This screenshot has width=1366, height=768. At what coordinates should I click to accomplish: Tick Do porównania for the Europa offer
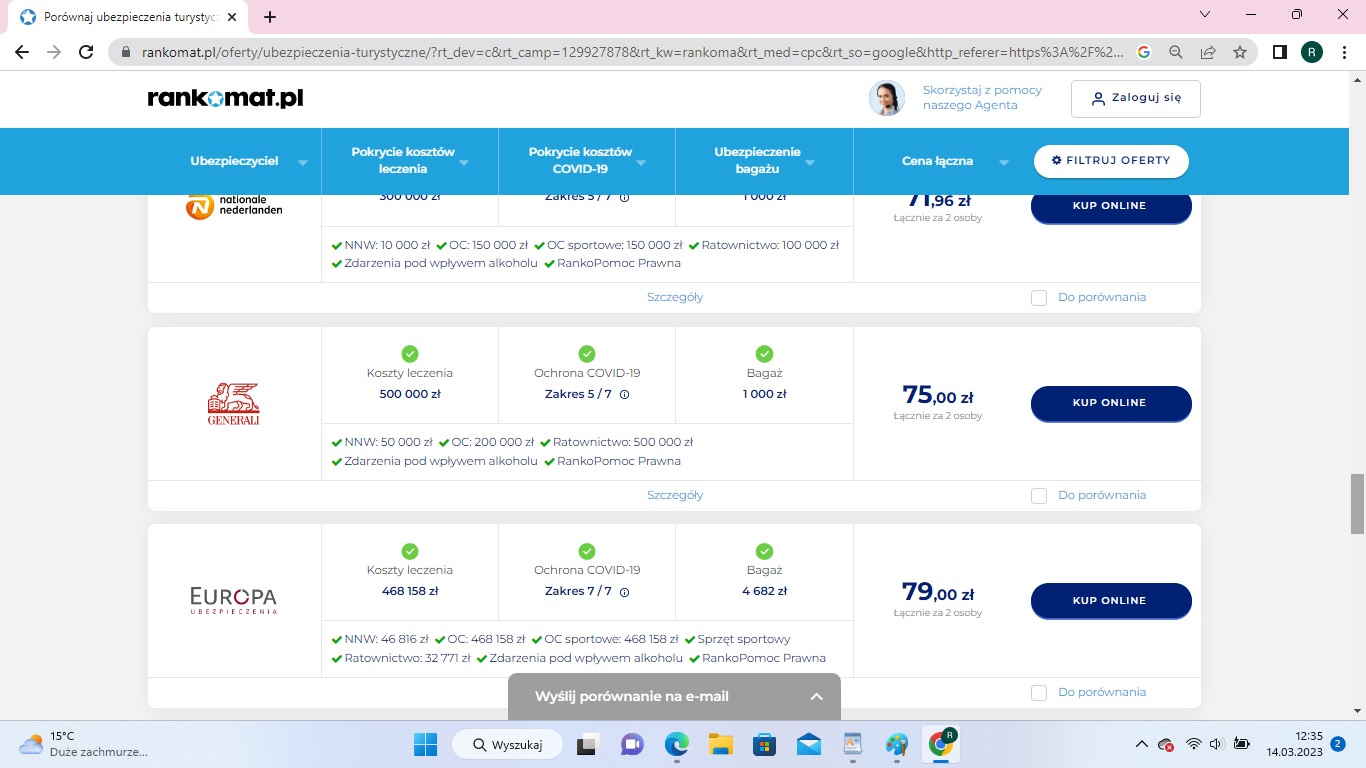coord(1039,693)
